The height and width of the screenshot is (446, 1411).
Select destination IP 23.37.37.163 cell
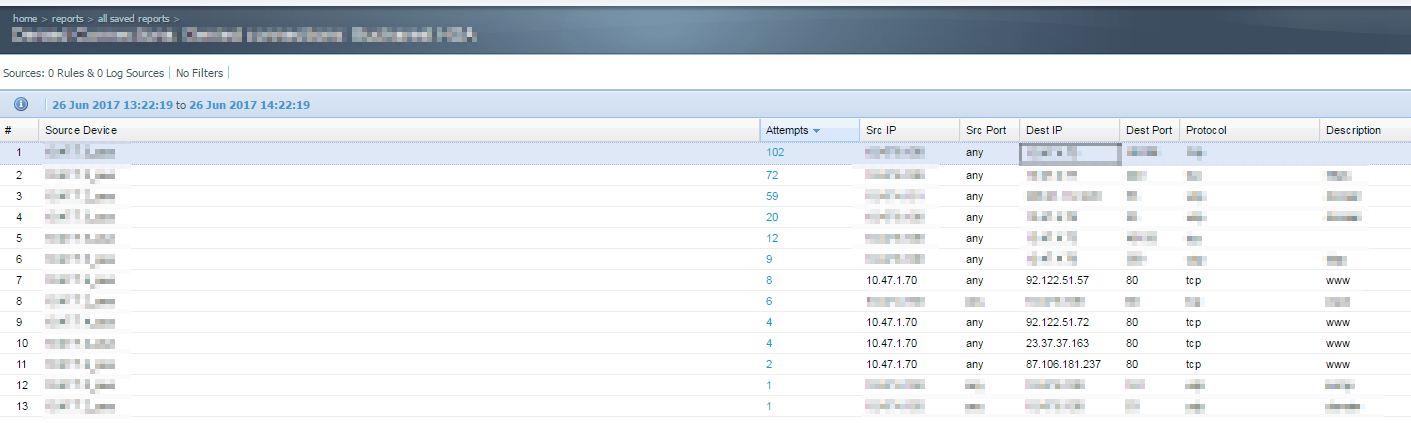point(1057,343)
